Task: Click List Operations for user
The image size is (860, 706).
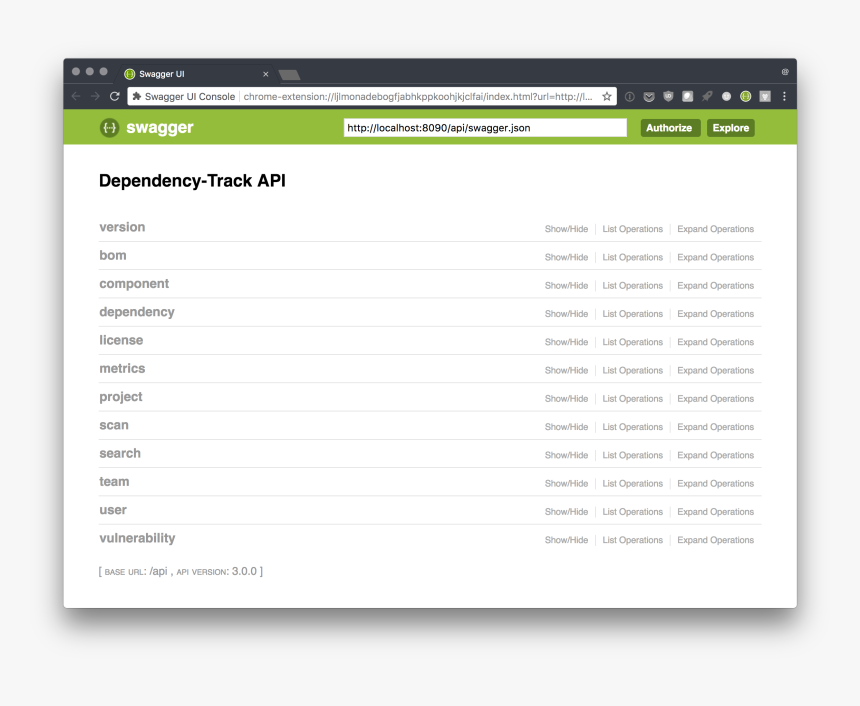Action: [632, 512]
